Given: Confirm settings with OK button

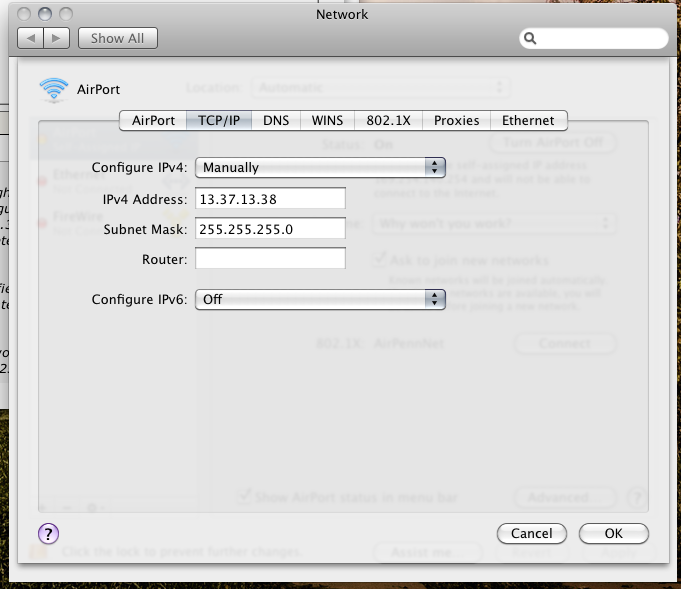Looking at the screenshot, I should tap(614, 533).
